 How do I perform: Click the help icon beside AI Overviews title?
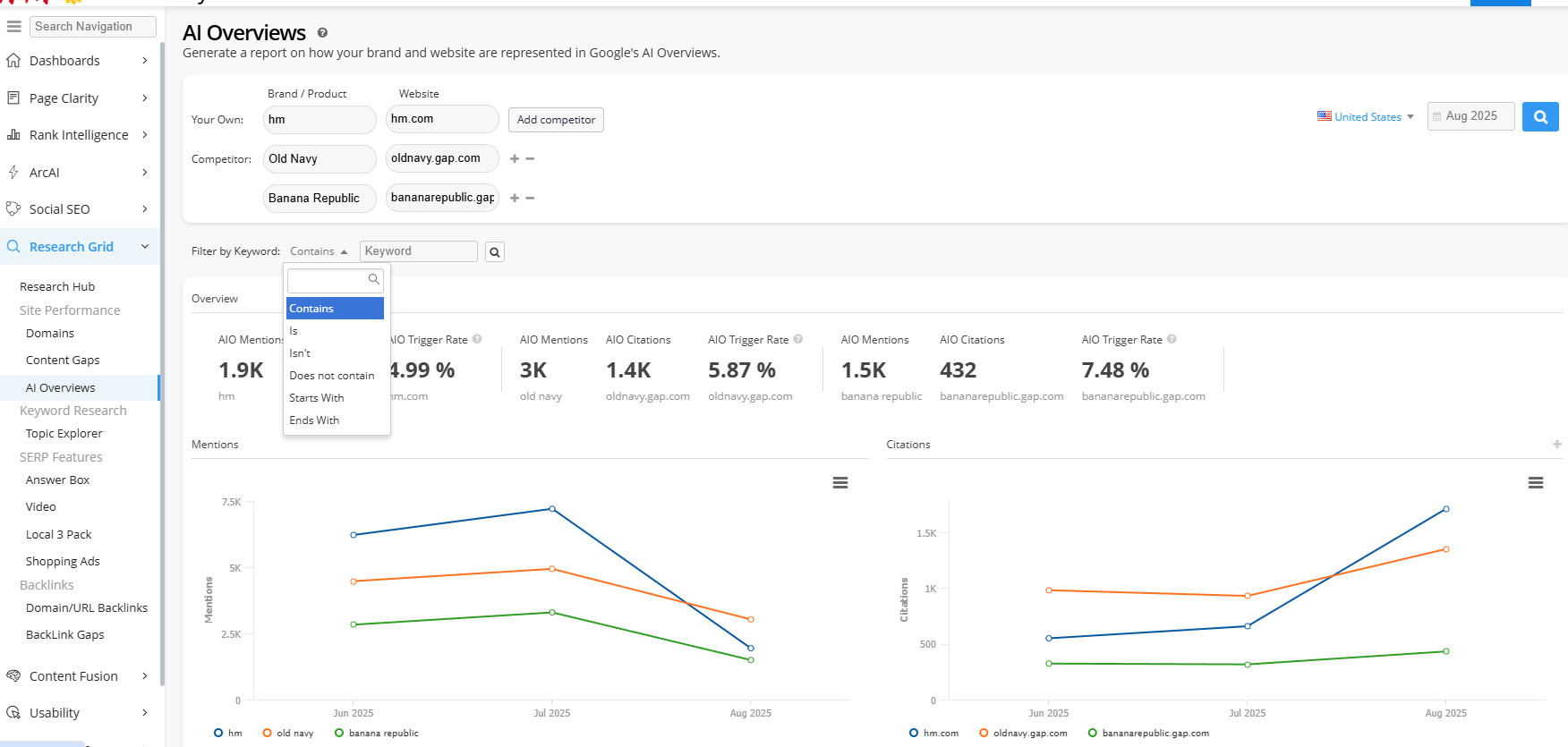[322, 33]
